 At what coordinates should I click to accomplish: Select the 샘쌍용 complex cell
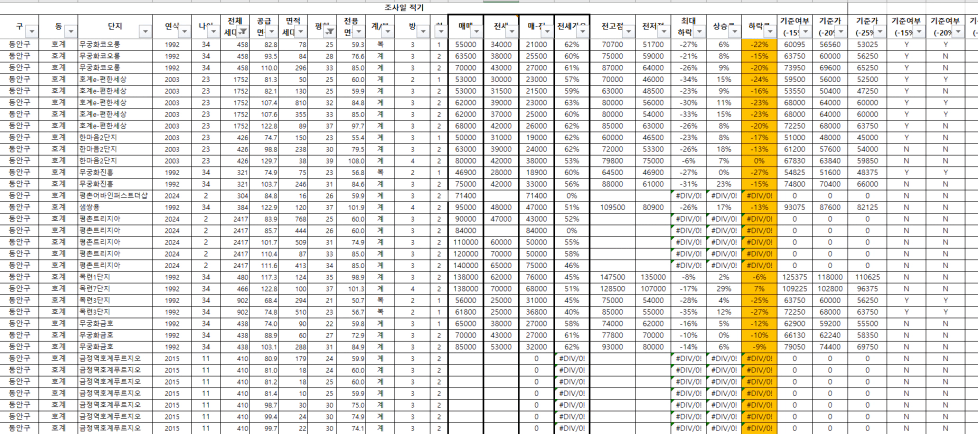click(115, 207)
